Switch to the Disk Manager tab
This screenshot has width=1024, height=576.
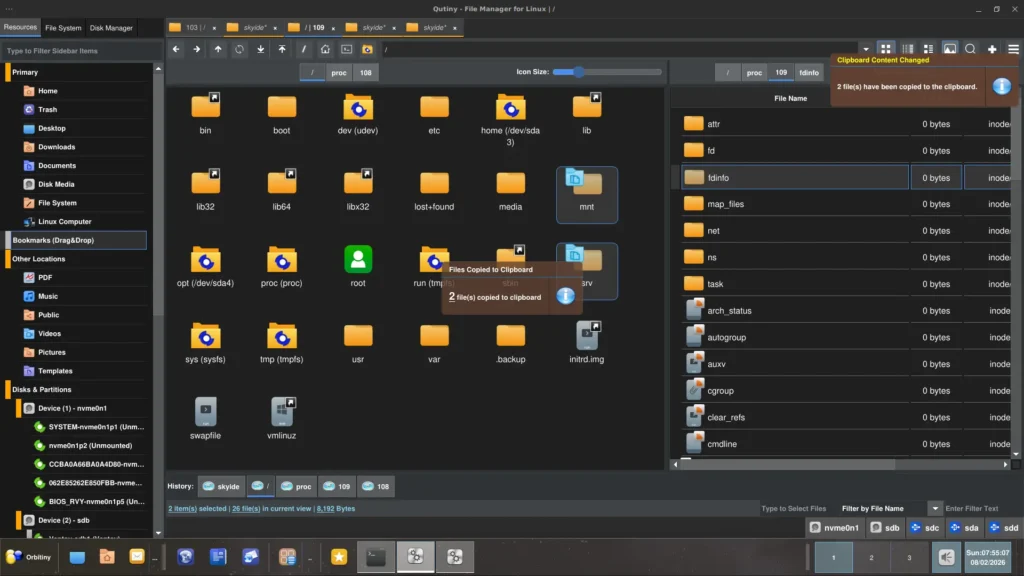(x=111, y=28)
